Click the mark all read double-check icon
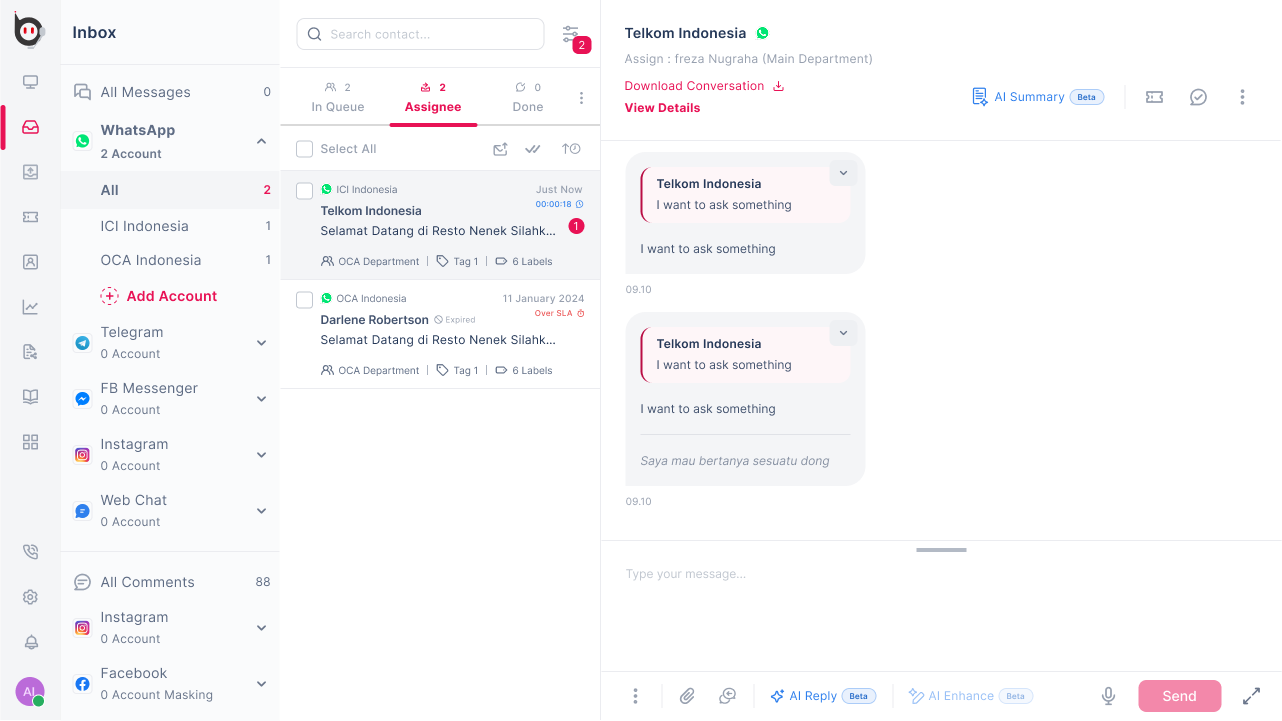1282x721 pixels. [533, 149]
